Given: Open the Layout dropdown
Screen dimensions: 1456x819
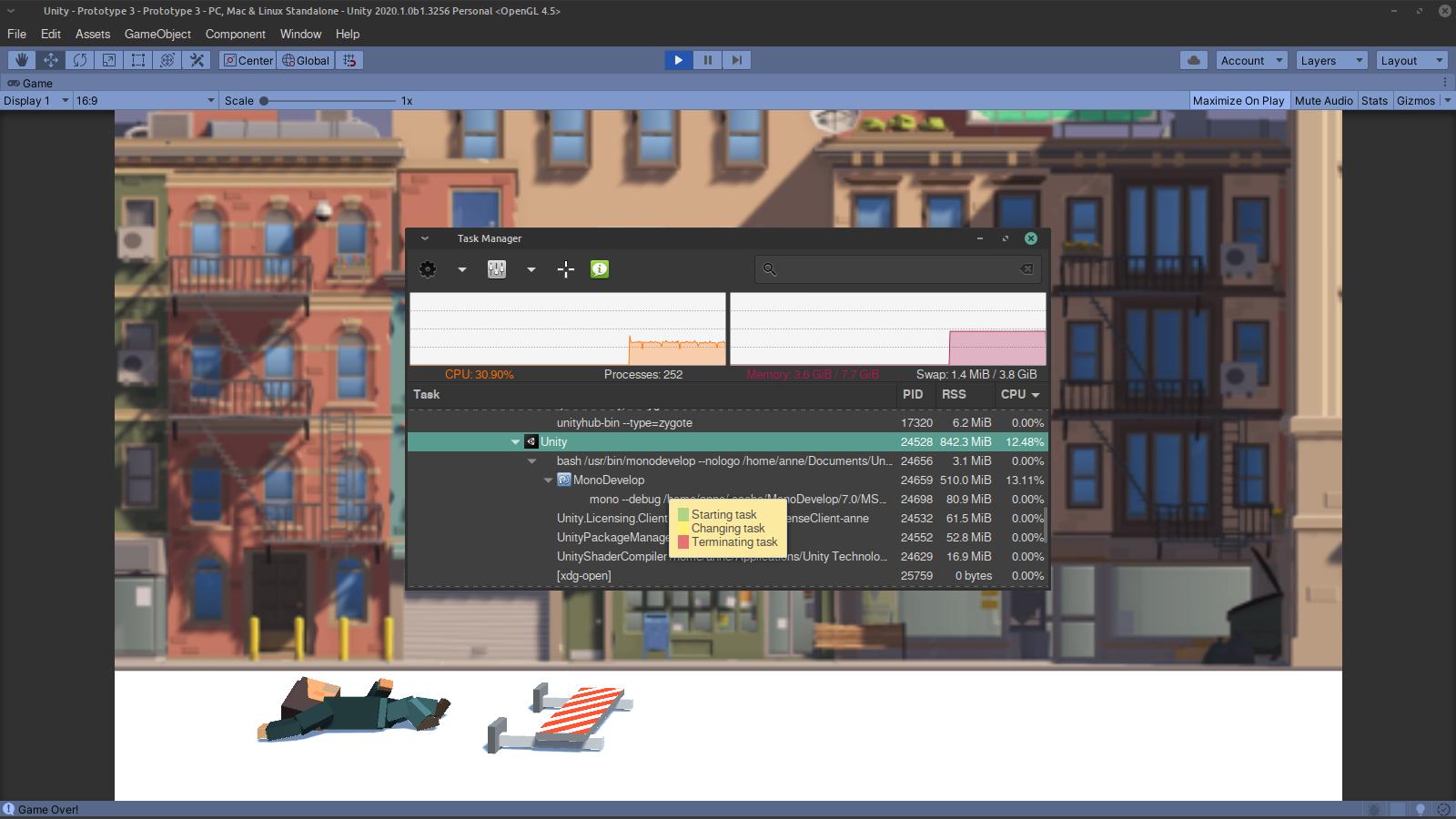Looking at the screenshot, I should (1410, 60).
